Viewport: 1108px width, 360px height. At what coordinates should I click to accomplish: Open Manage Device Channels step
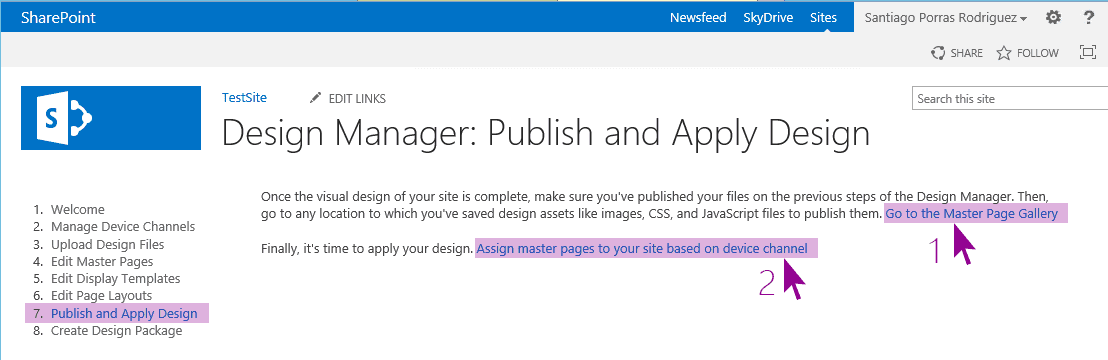pos(123,226)
